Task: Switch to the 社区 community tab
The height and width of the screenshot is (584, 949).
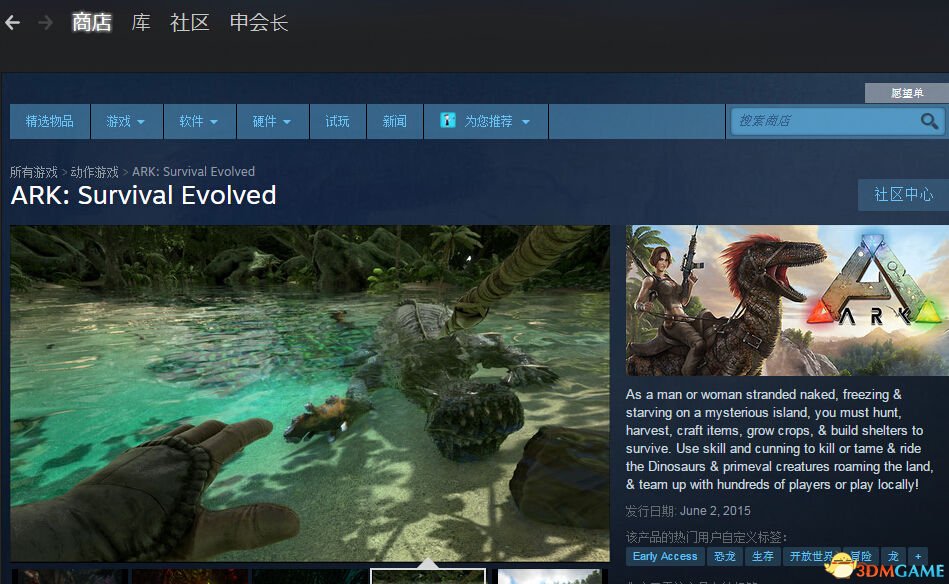Action: tap(189, 22)
